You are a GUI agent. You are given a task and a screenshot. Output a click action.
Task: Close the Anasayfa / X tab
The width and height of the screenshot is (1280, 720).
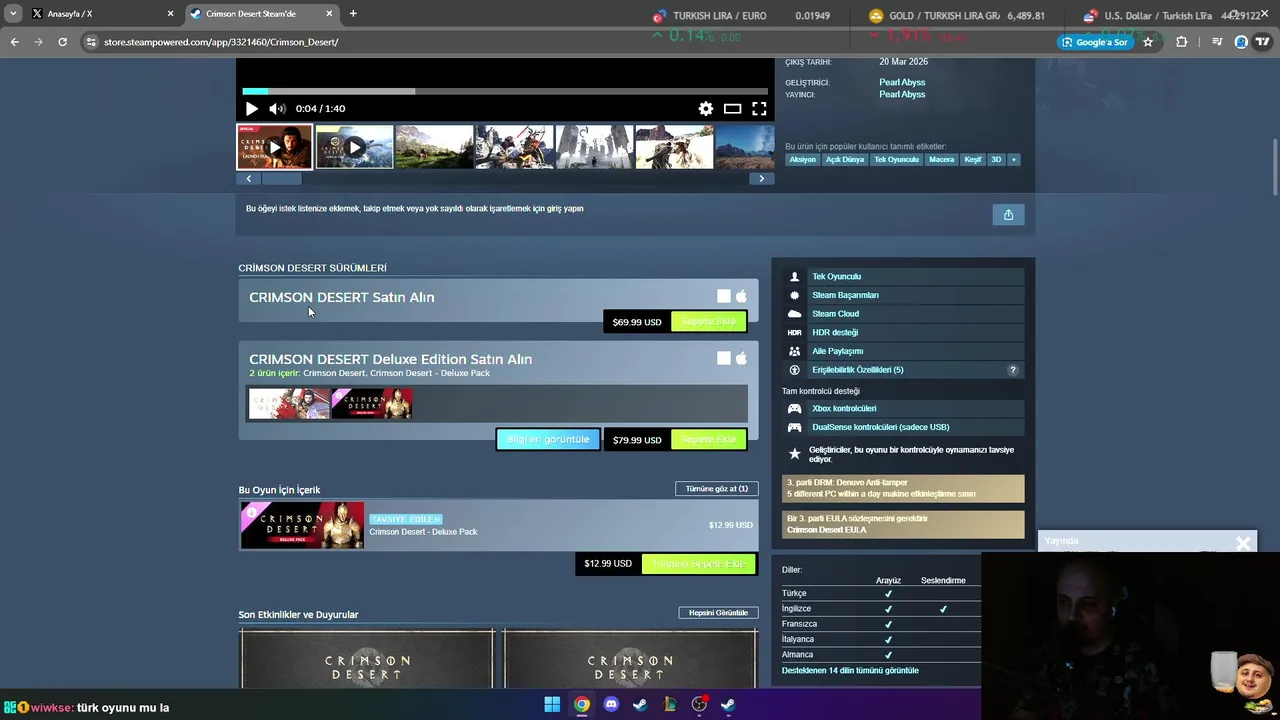tap(170, 14)
